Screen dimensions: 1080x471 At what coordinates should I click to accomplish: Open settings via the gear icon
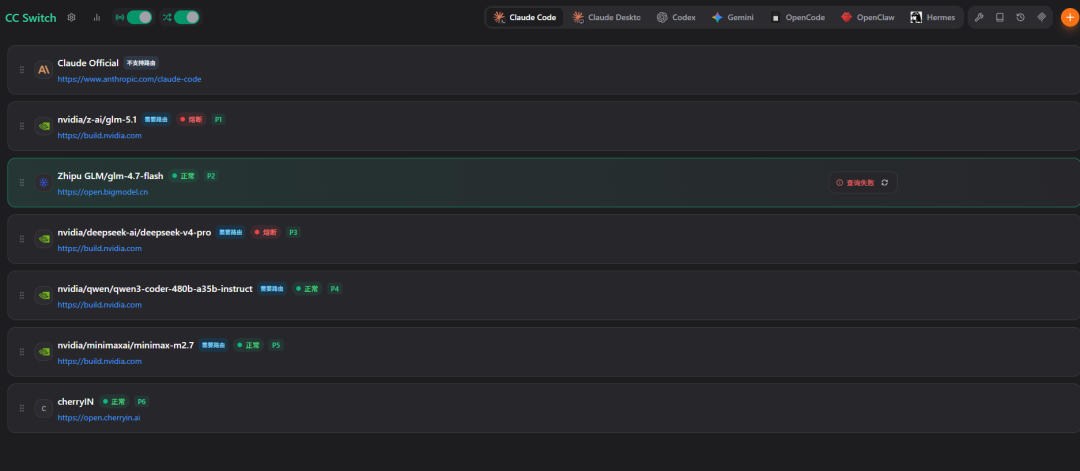71,17
